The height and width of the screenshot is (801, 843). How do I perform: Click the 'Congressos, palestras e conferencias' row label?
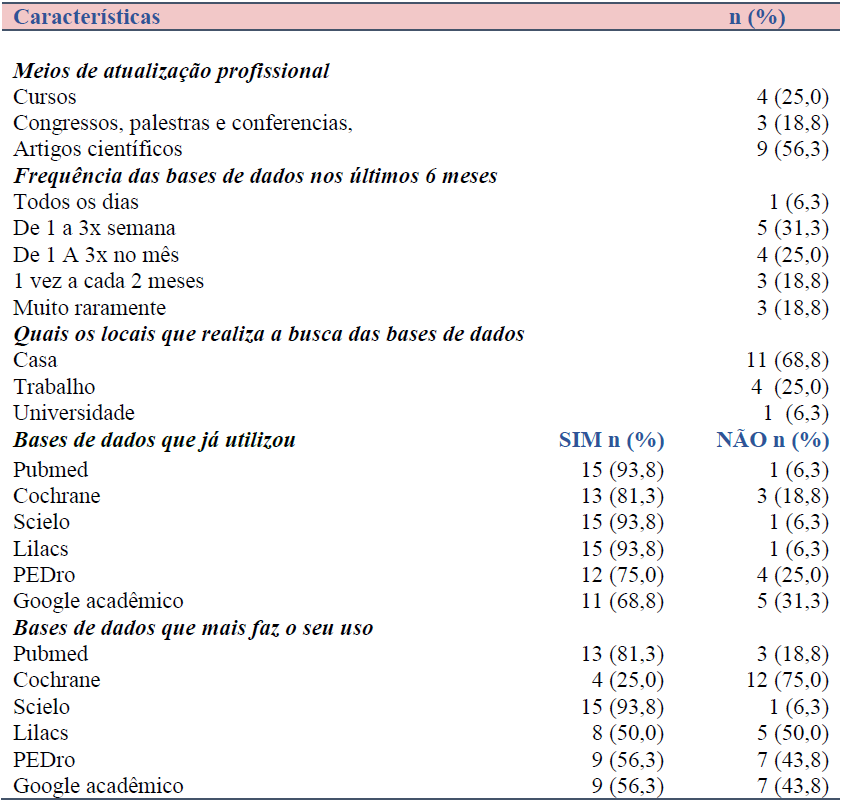183,123
